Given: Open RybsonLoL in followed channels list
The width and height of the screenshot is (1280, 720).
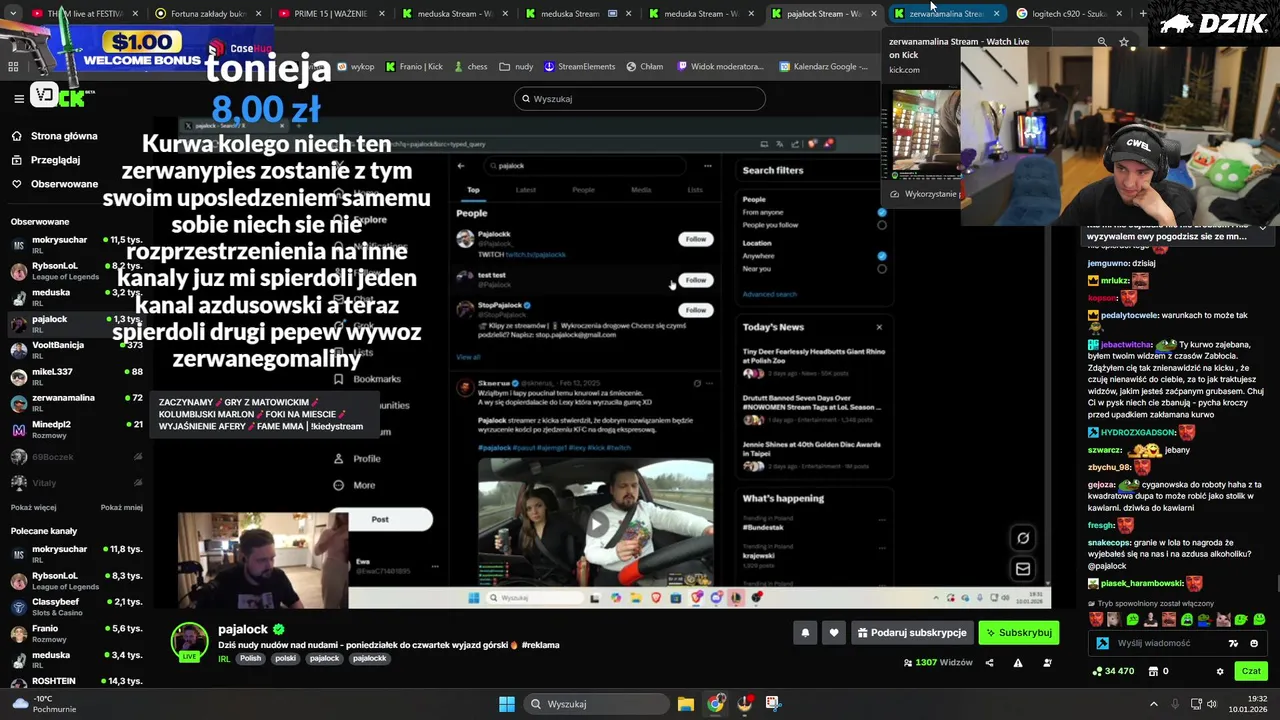Looking at the screenshot, I should point(77,271).
